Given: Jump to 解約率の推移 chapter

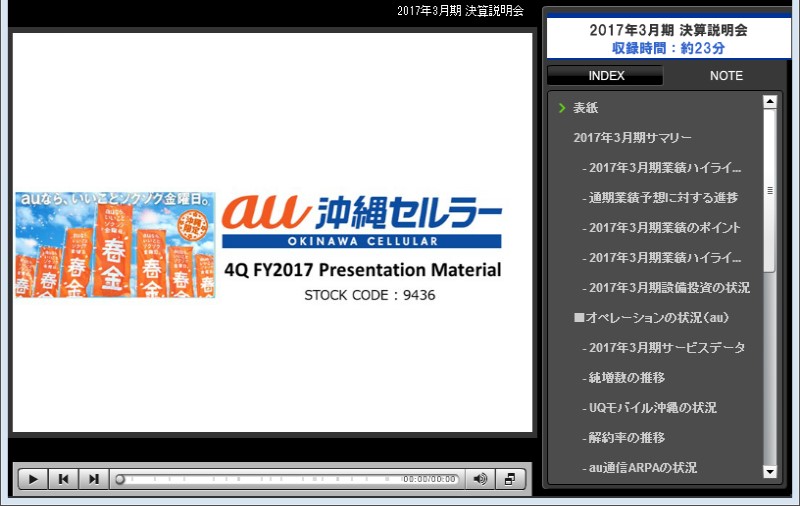Looking at the screenshot, I should [623, 438].
